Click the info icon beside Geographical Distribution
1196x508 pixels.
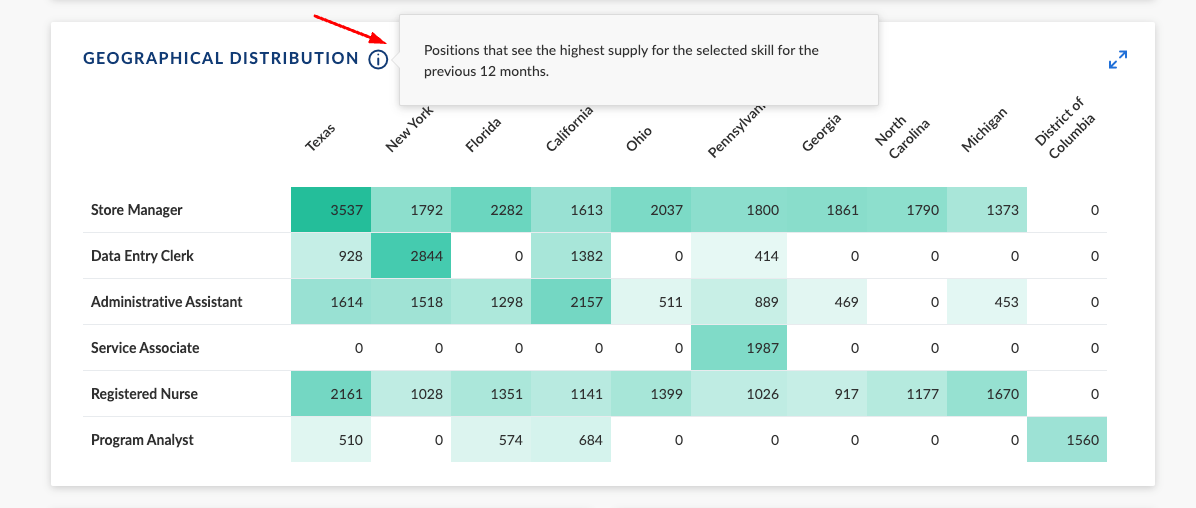coord(377,59)
